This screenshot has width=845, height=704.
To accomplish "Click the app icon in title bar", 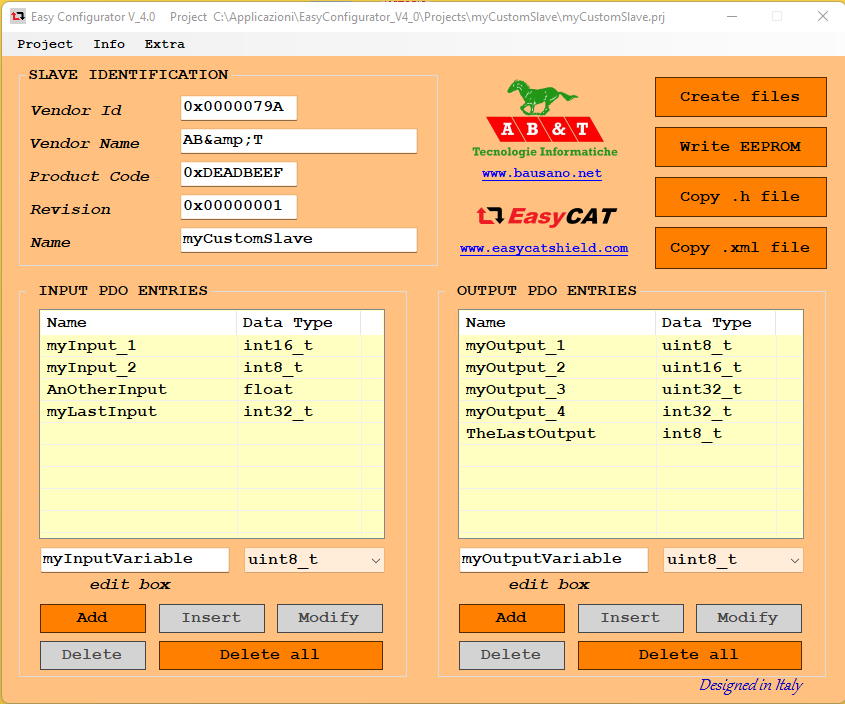I will tap(17, 17).
